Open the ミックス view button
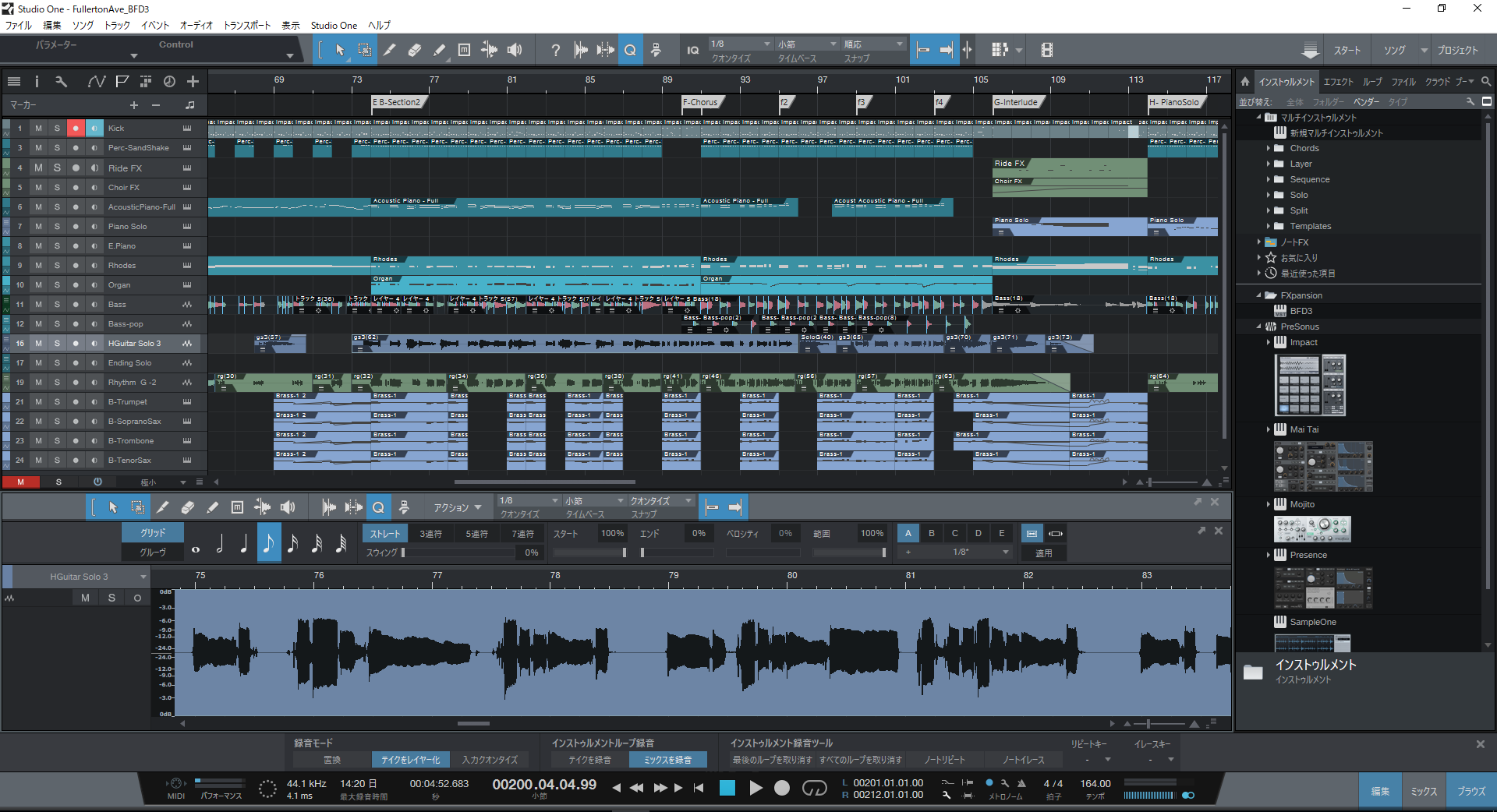 [x=1424, y=791]
